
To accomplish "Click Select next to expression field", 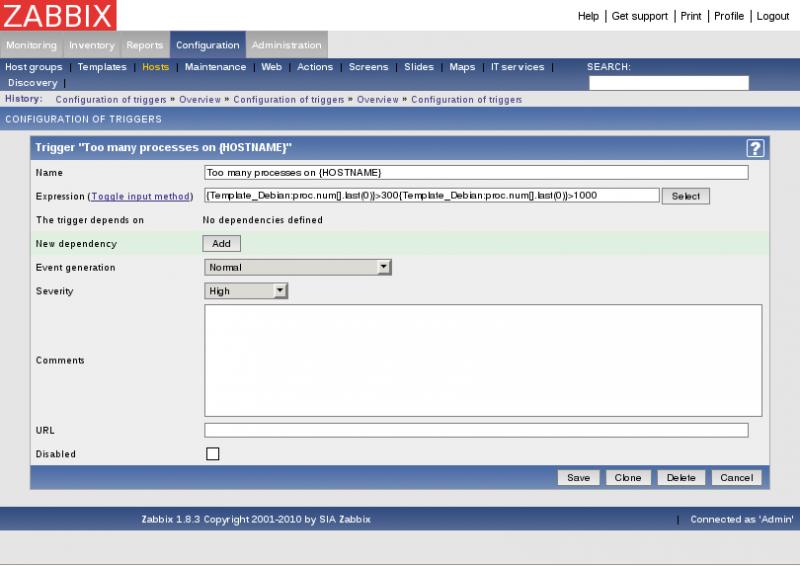I will [685, 196].
